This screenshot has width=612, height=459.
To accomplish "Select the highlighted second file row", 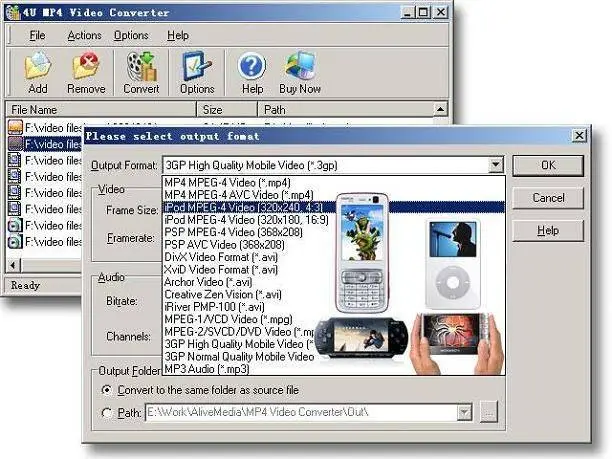I will 44,144.
